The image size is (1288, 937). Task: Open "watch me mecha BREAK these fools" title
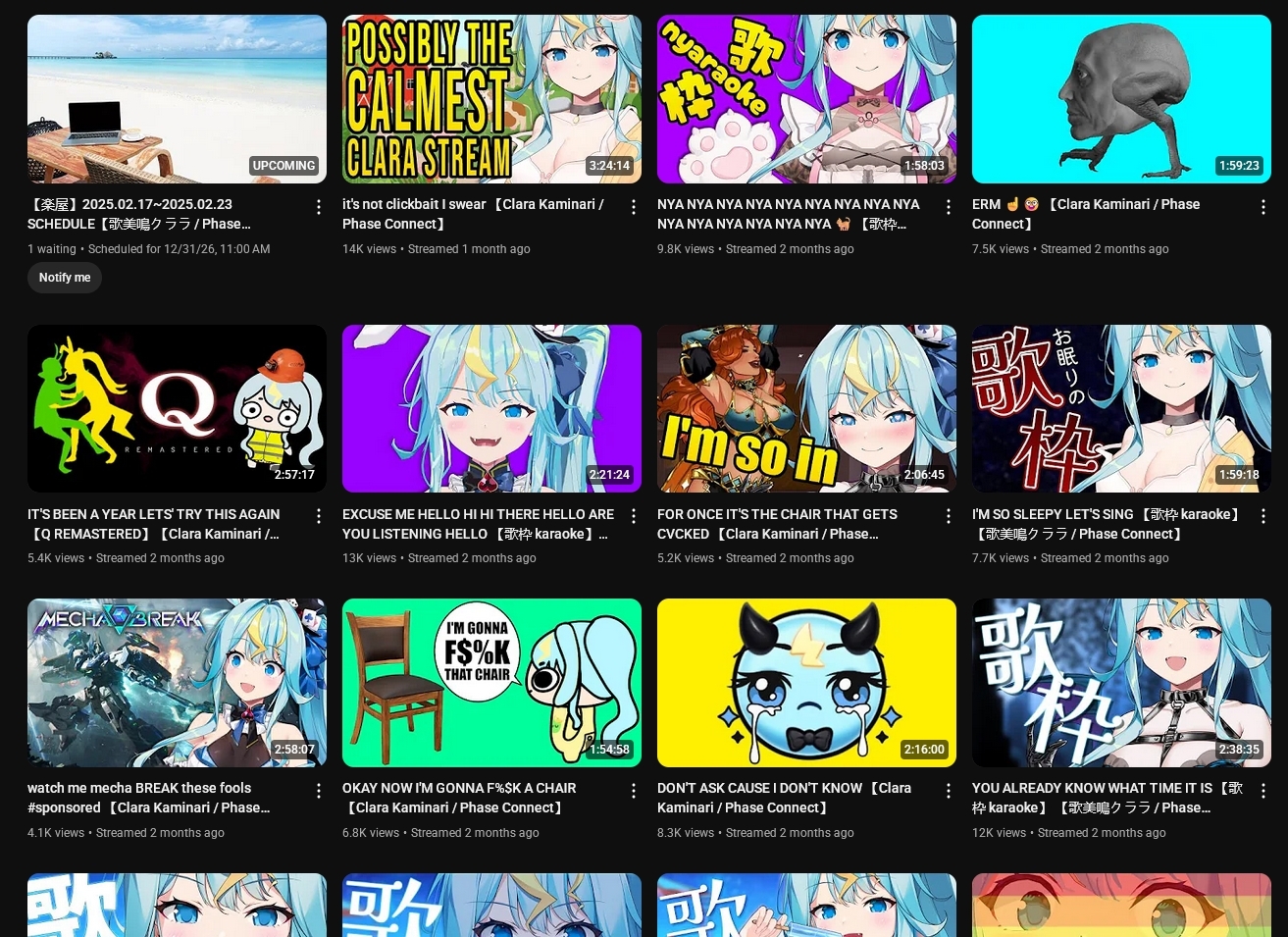[x=149, y=798]
